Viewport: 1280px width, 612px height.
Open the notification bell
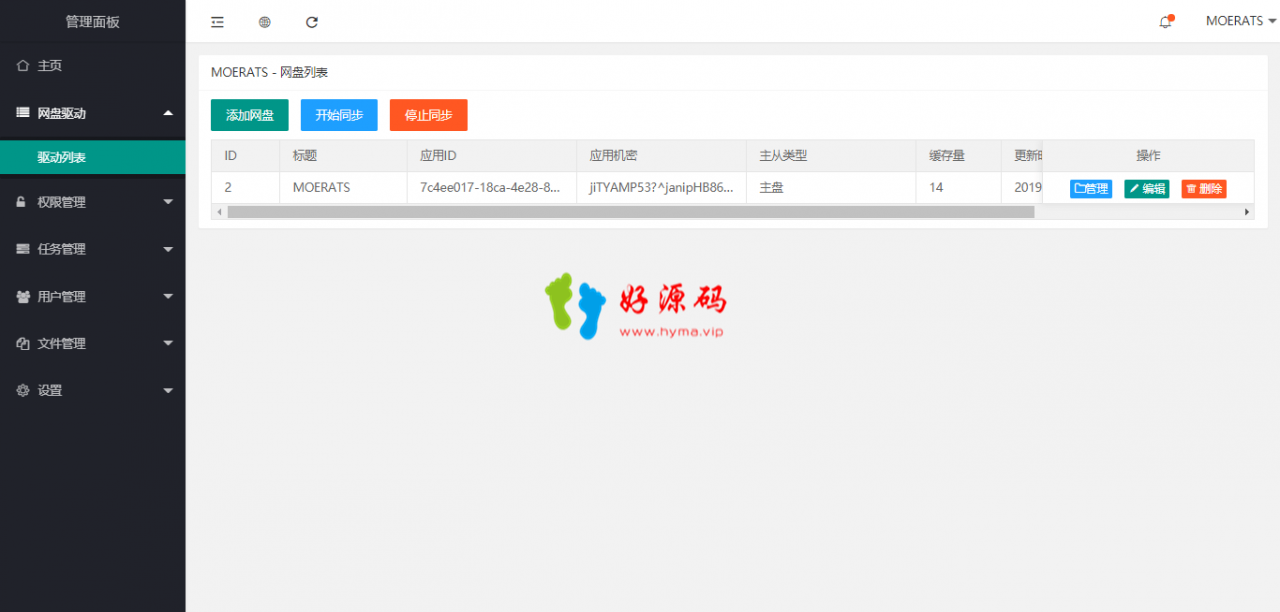(1165, 22)
